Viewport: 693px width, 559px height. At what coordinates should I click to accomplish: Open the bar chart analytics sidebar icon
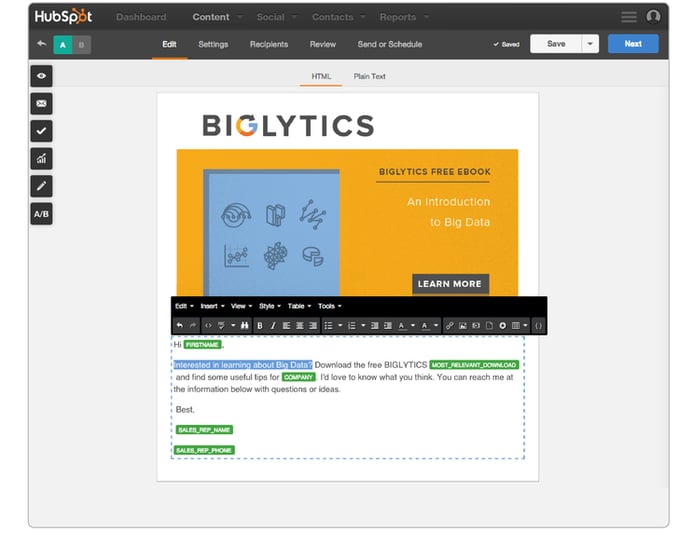41,158
